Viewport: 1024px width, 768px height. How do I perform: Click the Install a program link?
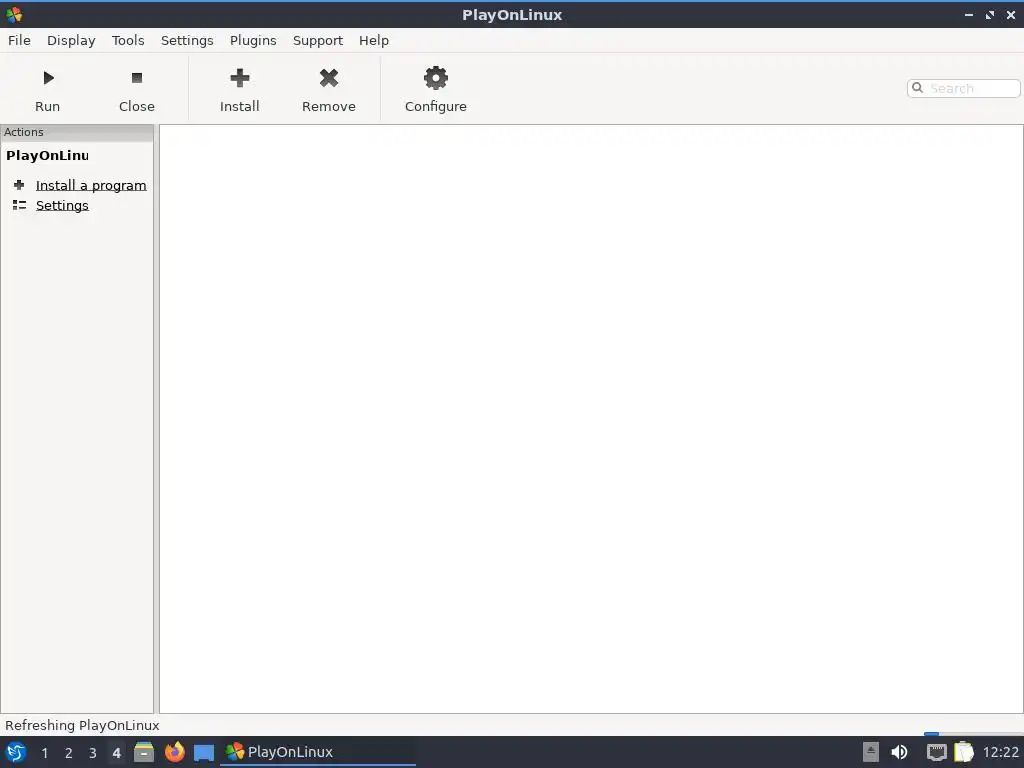coord(91,185)
